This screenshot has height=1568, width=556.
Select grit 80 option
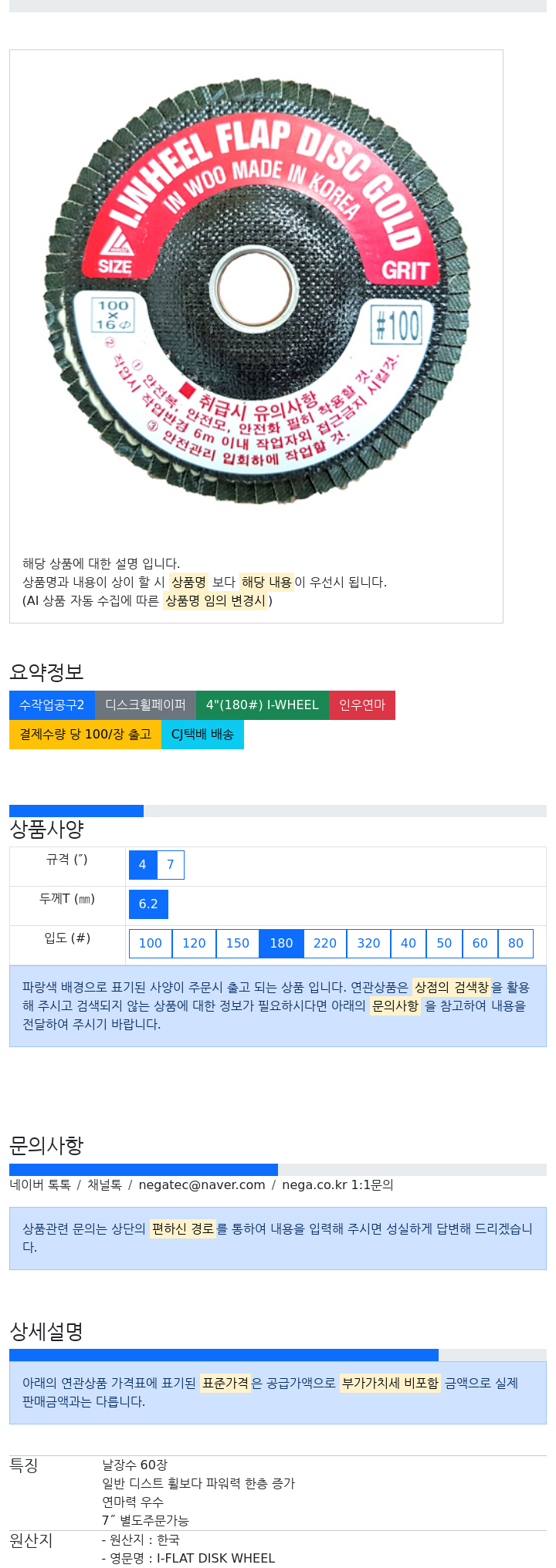516,944
